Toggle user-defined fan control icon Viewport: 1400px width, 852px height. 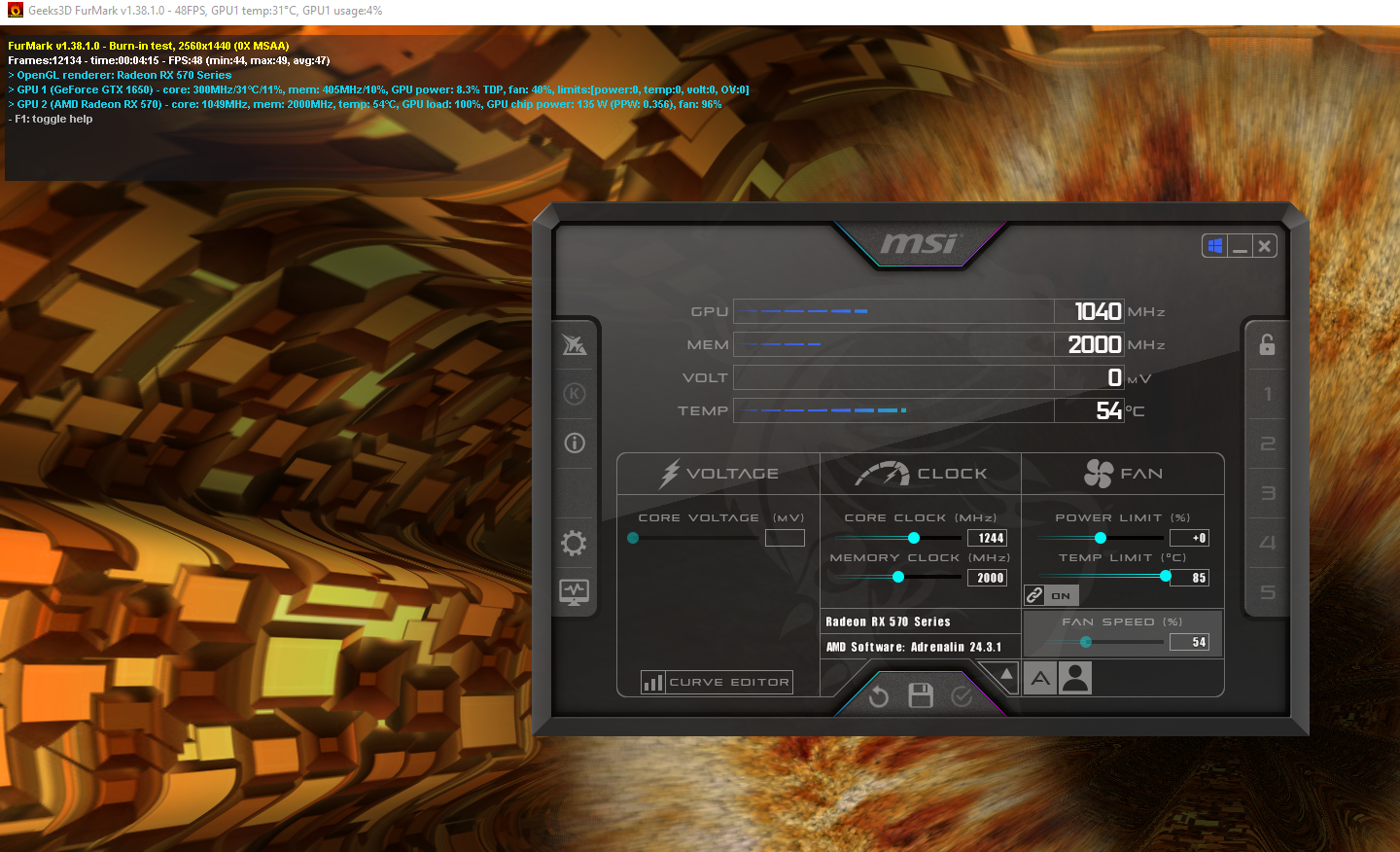[1075, 678]
